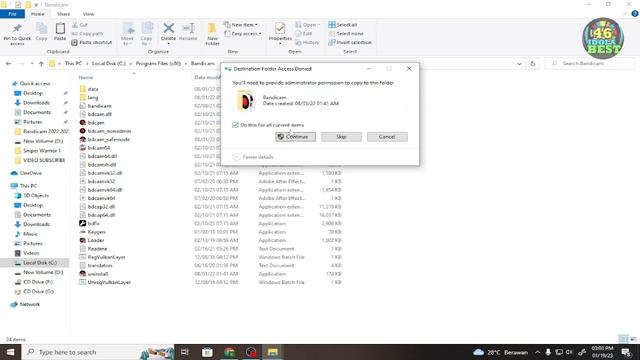Open File Explorer on taskbar
The width and height of the screenshot is (640, 360).
(x=273, y=352)
